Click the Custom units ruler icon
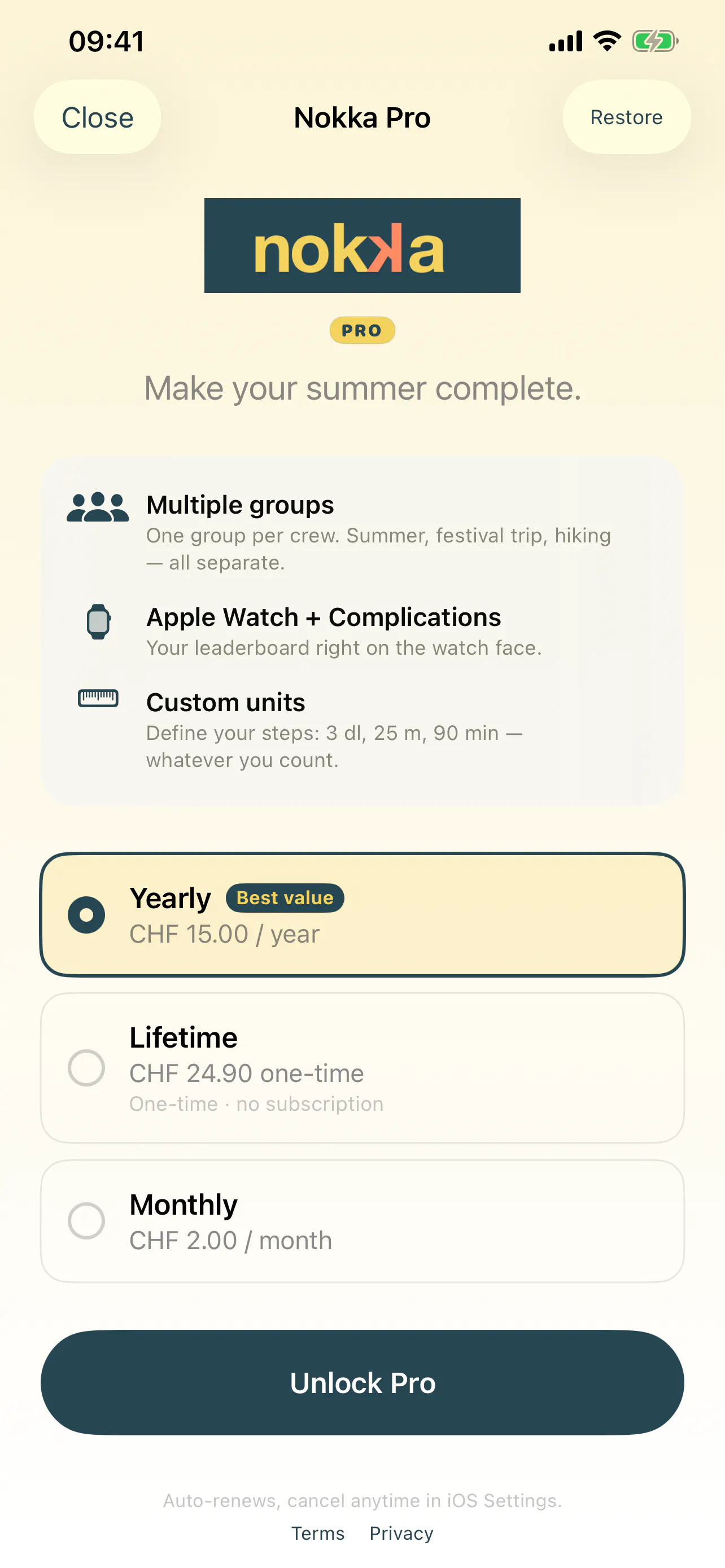 pos(98,698)
